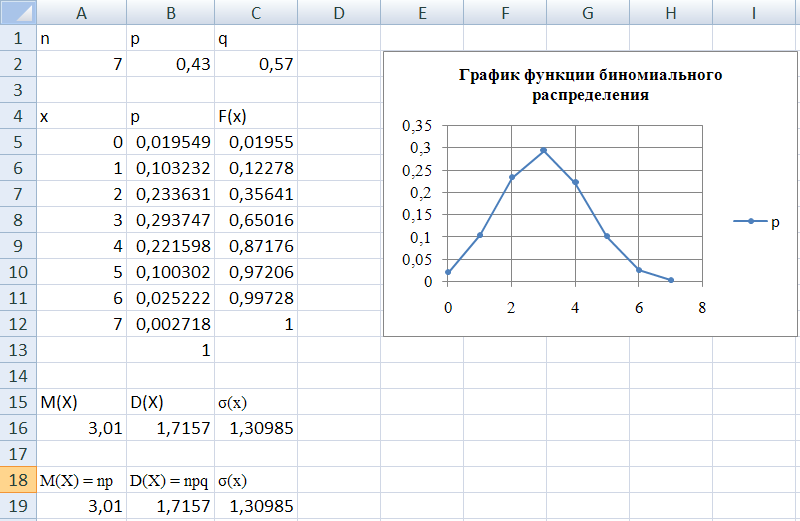Select cell B13 sum value 1
800x521 pixels.
tap(170, 350)
